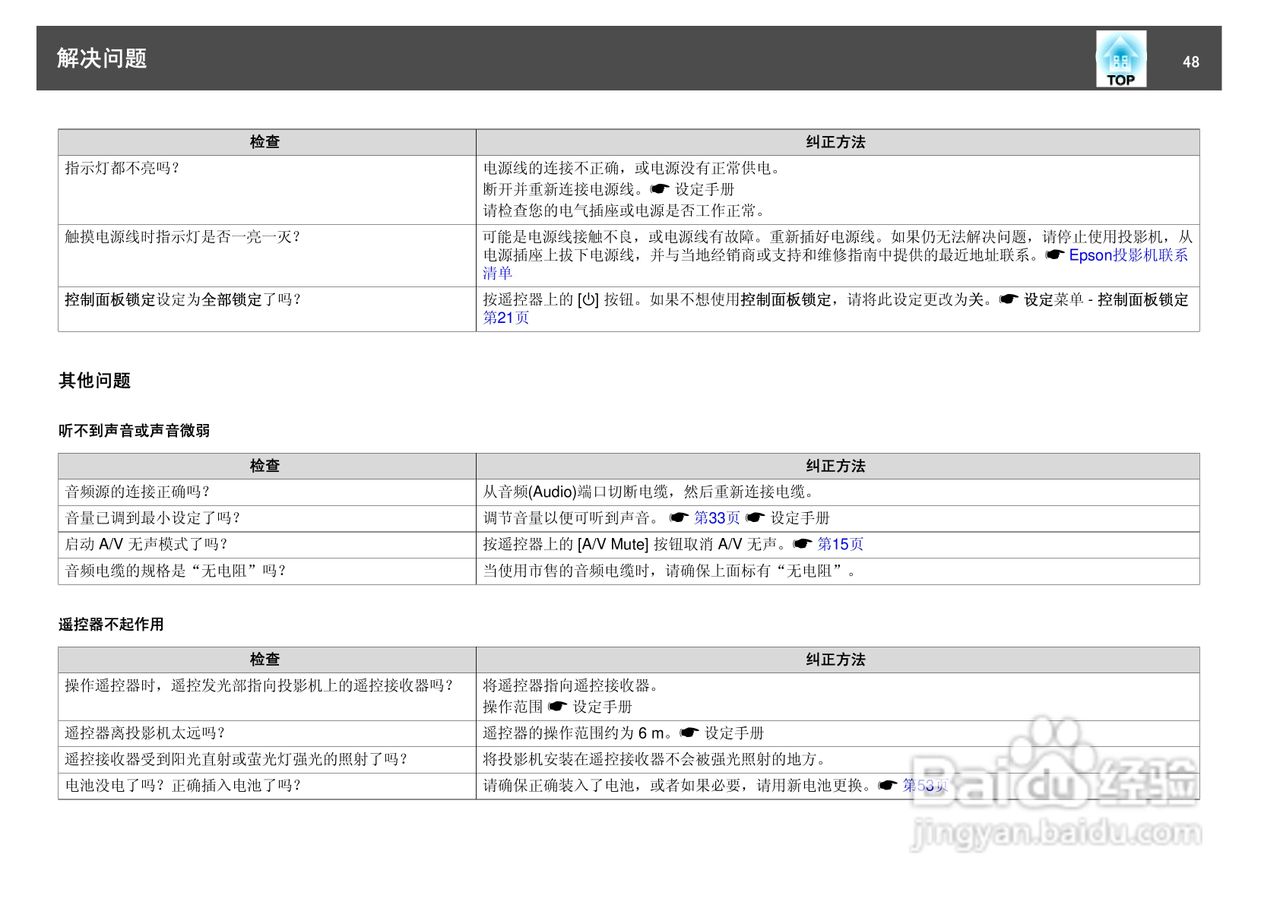Click the hand pointer before 第53页
The image size is (1280, 905).
(888, 786)
